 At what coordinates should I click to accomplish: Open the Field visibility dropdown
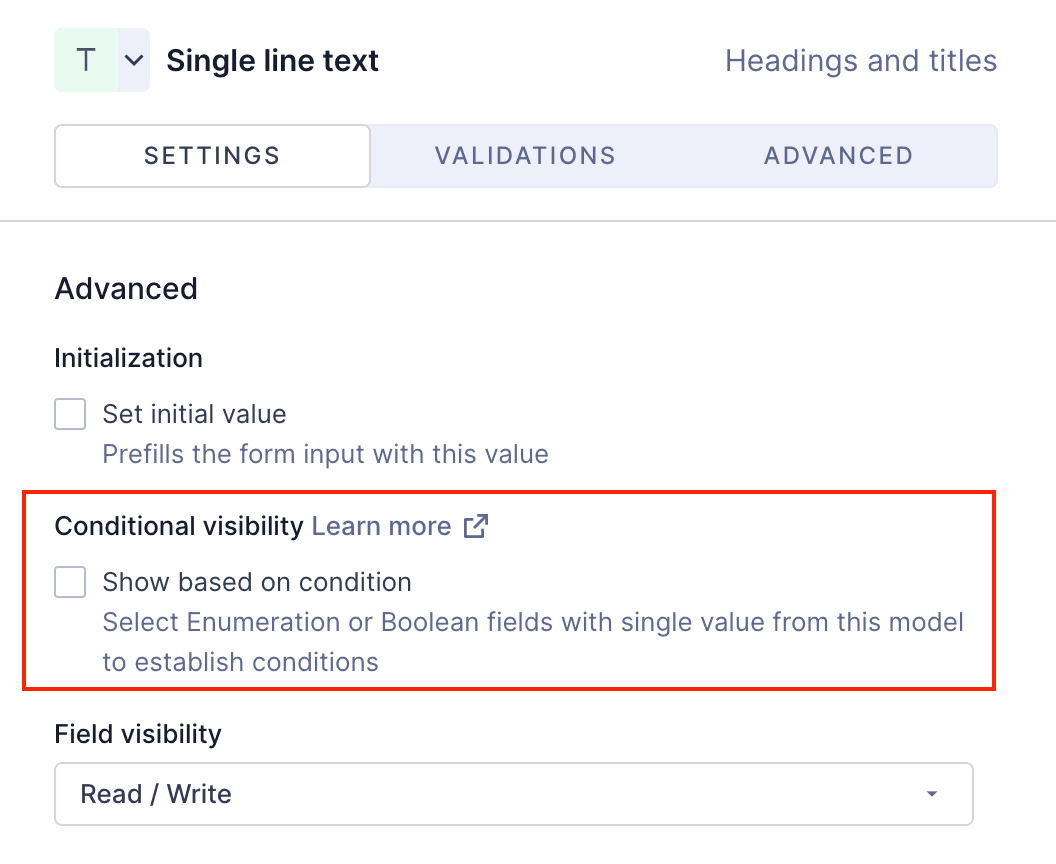[513, 793]
